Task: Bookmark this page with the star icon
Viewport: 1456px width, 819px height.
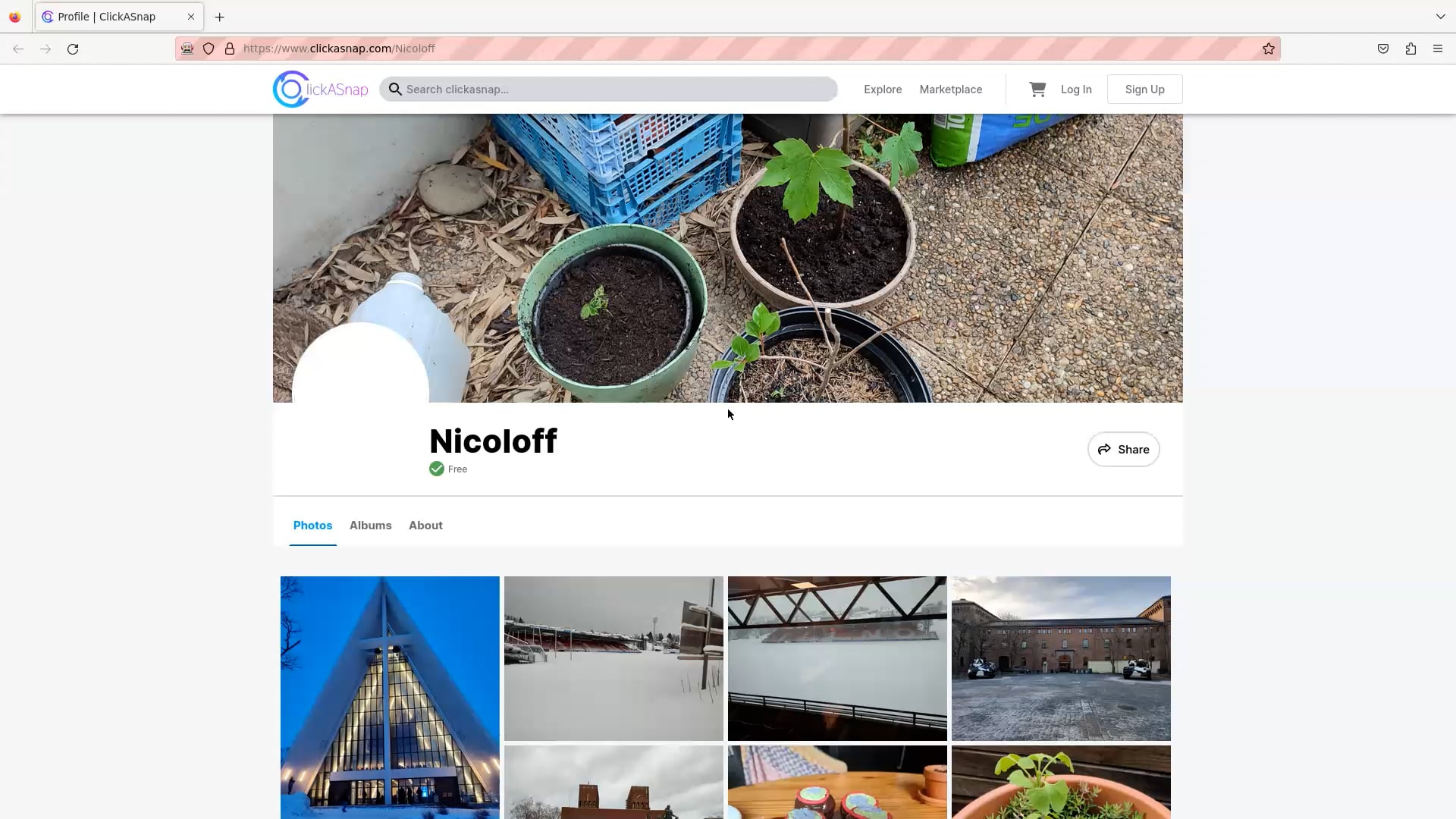Action: [x=1269, y=49]
